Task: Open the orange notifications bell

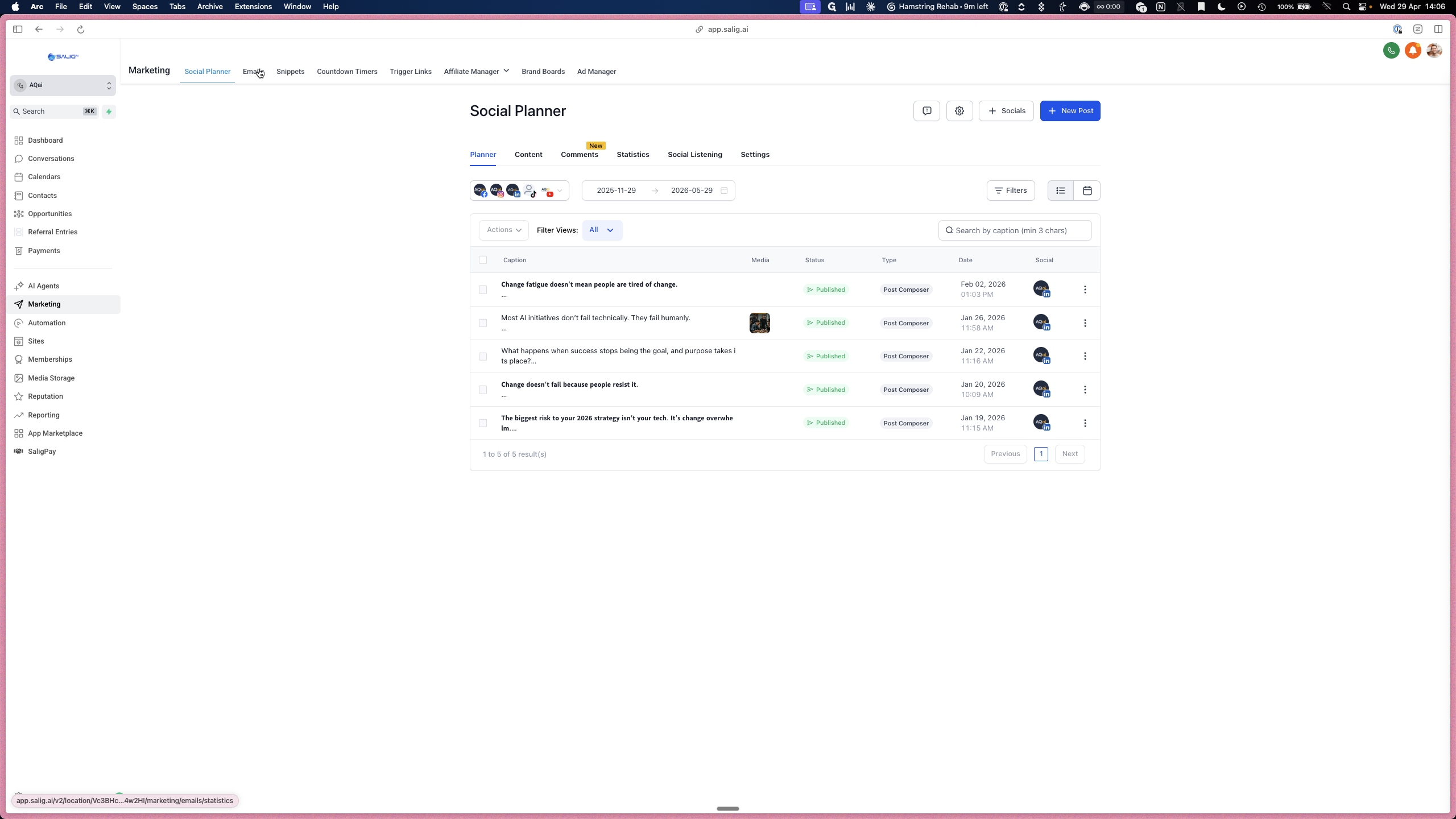Action: [1413, 51]
